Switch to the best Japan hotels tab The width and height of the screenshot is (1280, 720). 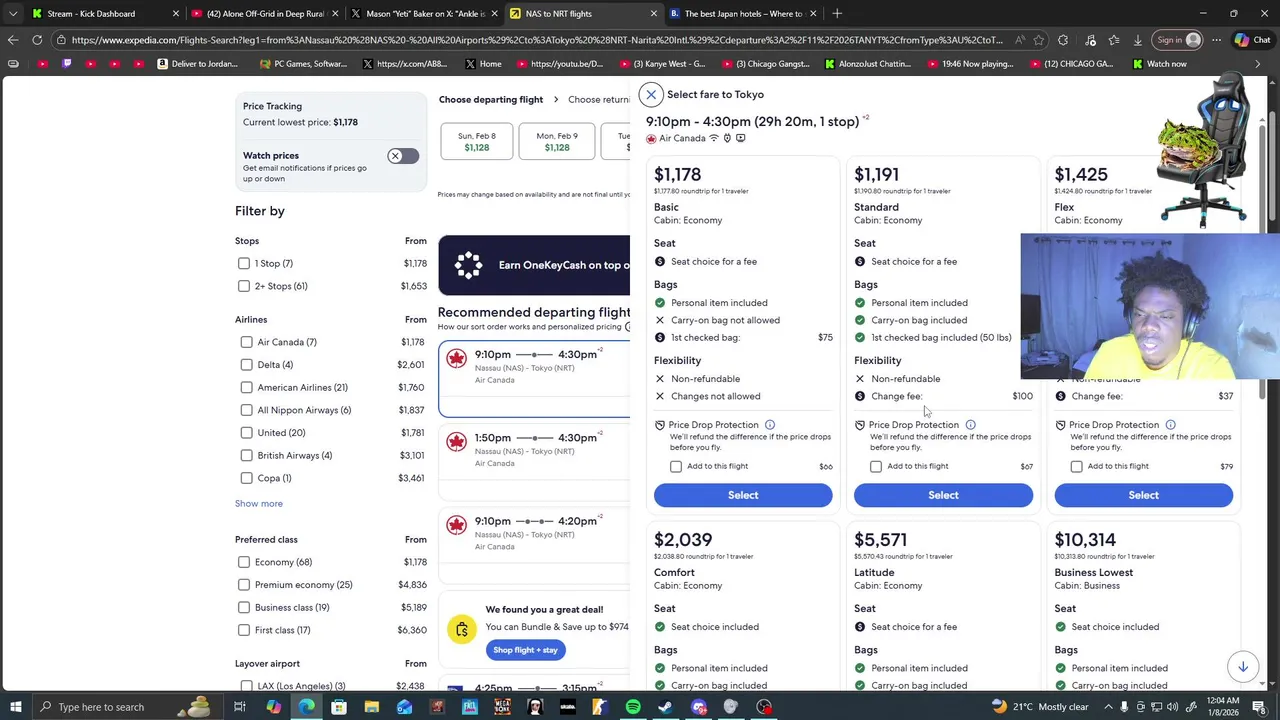743,13
